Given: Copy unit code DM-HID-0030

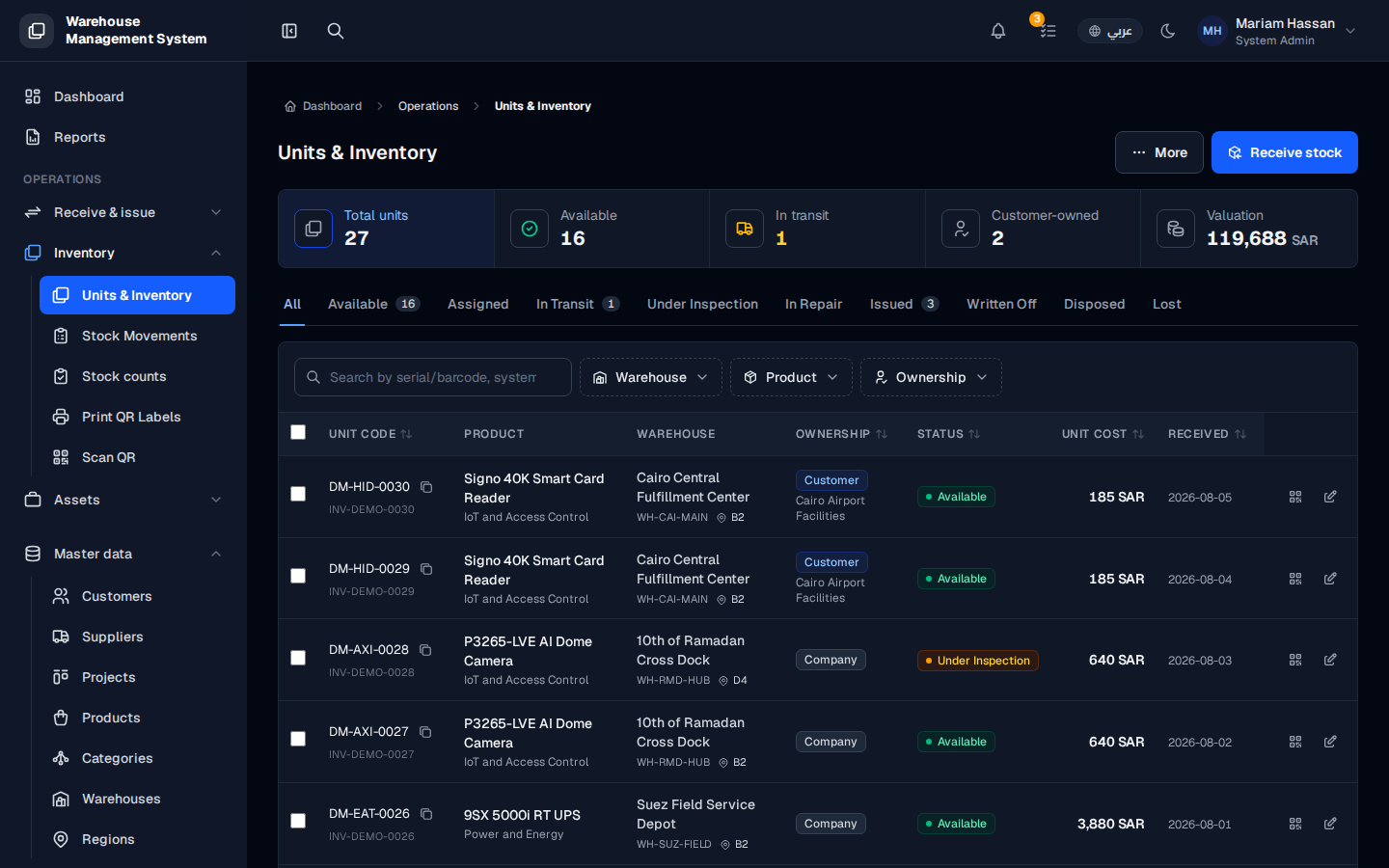Looking at the screenshot, I should (x=426, y=487).
